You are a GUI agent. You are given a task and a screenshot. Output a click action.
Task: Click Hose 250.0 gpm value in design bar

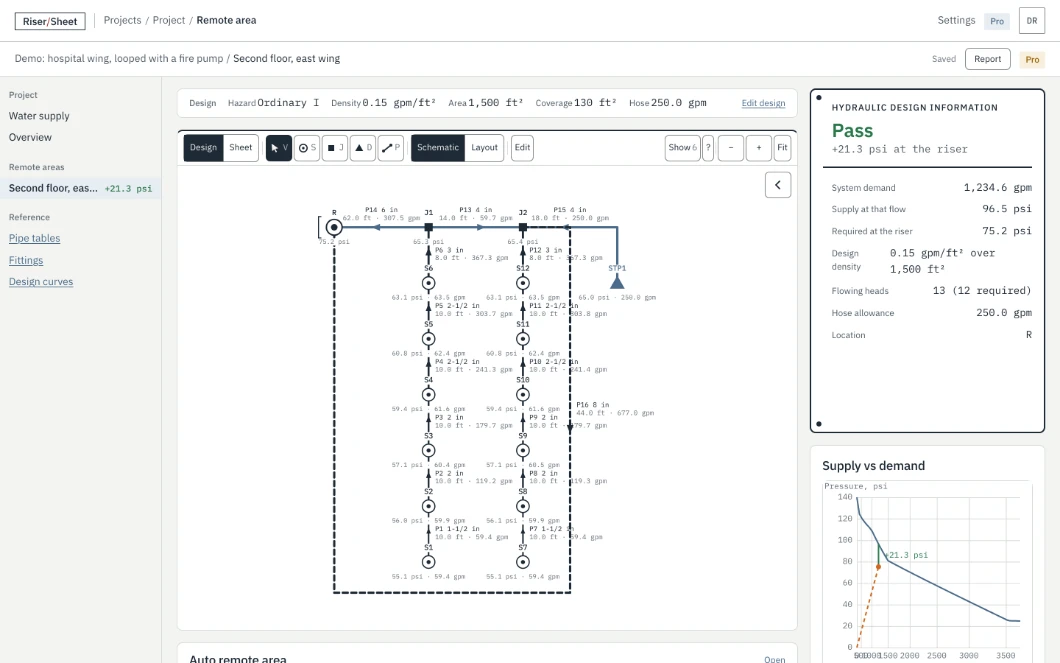(x=679, y=103)
